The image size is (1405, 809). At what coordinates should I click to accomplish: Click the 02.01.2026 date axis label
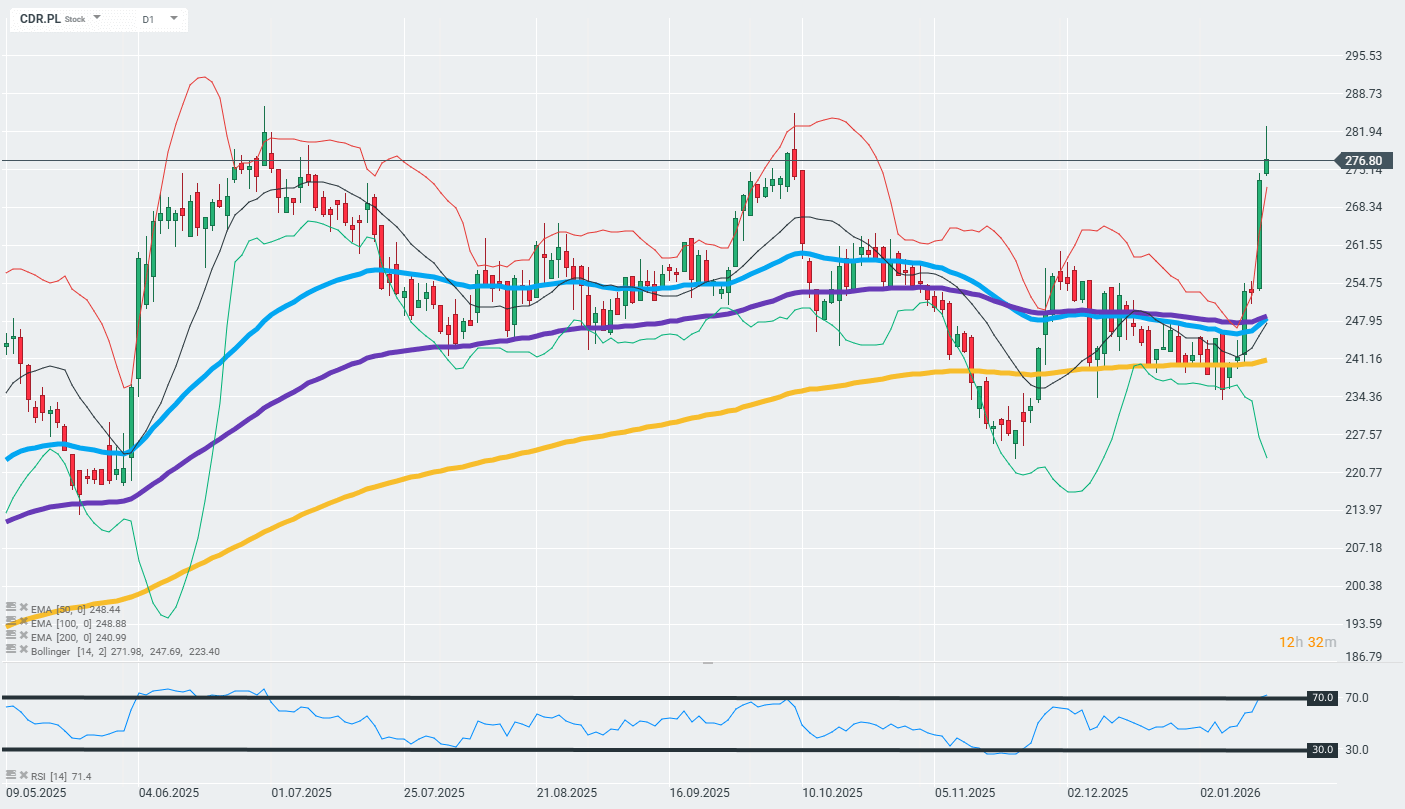(1229, 793)
